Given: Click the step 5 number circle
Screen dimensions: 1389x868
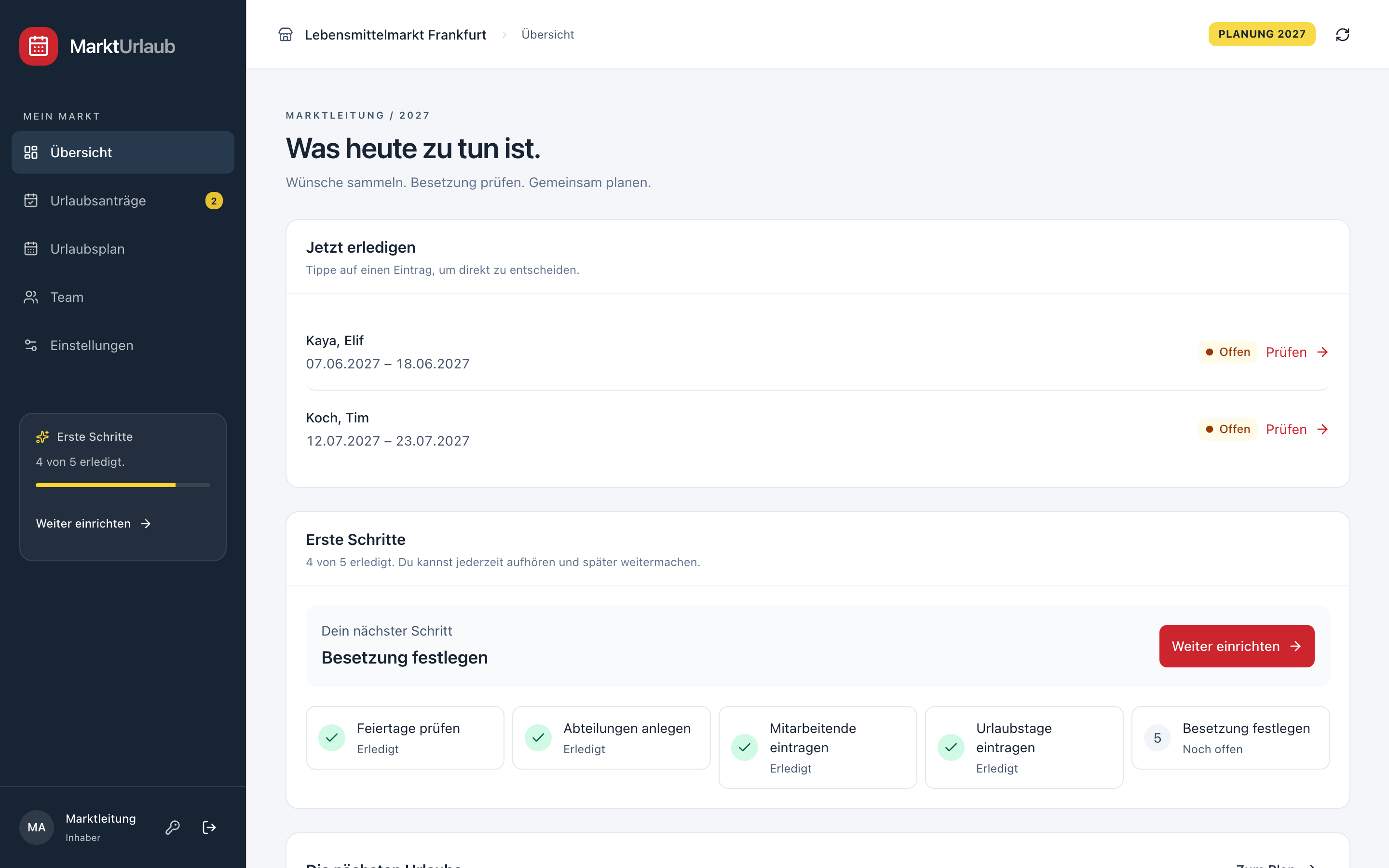Looking at the screenshot, I should [1157, 738].
